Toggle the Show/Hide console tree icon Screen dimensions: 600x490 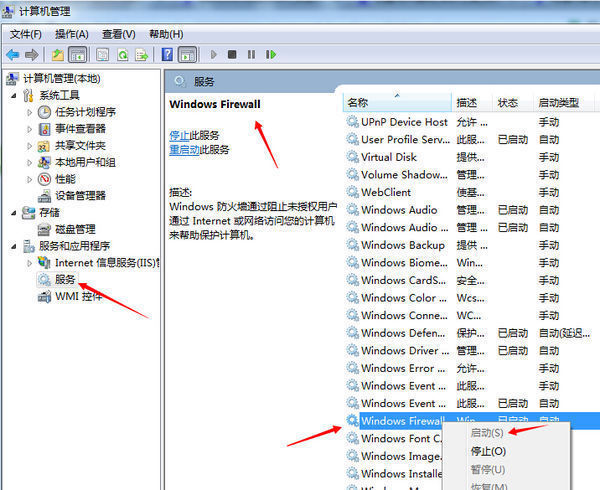click(x=77, y=55)
